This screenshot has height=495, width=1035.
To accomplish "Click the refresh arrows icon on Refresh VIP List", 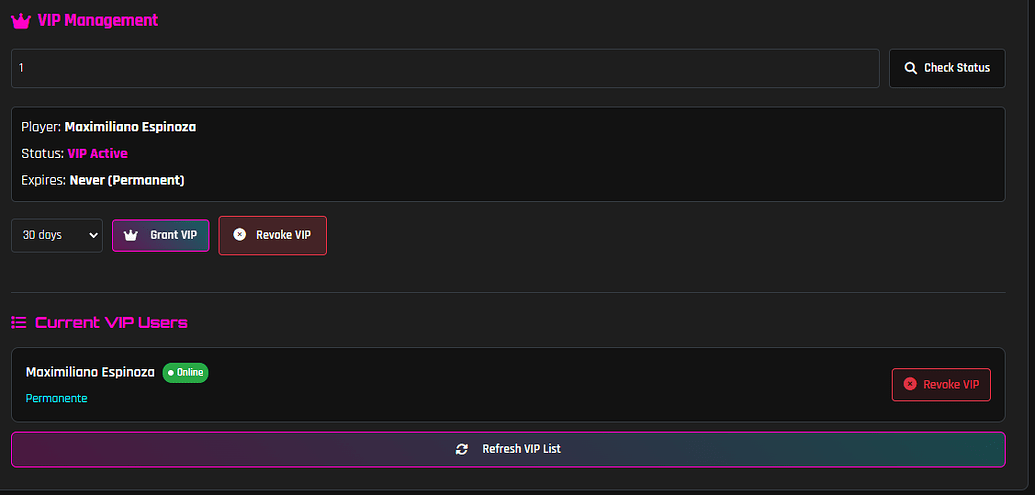I will 461,449.
